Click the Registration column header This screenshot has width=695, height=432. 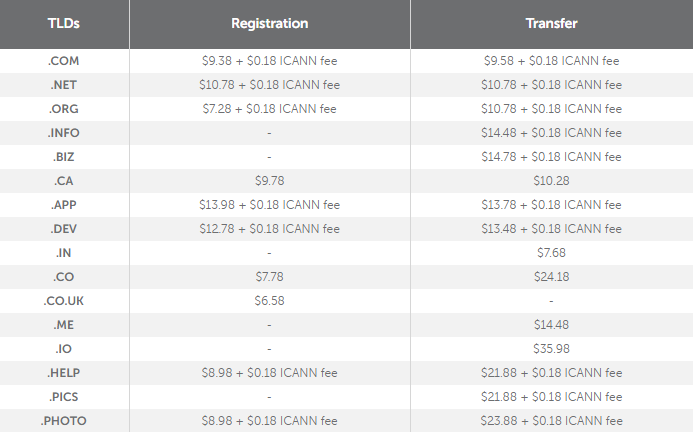click(269, 23)
